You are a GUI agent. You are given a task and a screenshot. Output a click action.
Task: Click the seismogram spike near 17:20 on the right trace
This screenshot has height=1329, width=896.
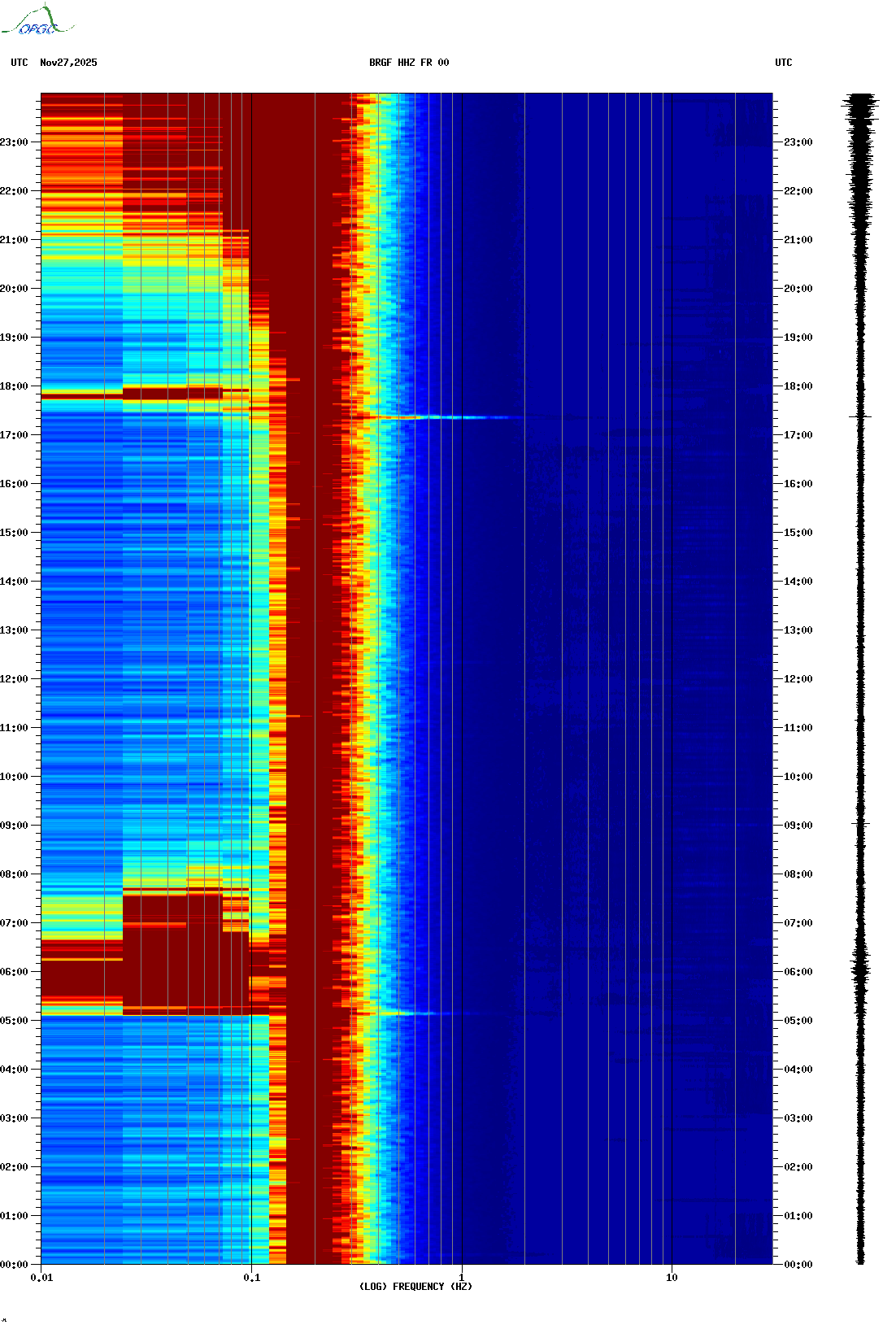pos(860,416)
